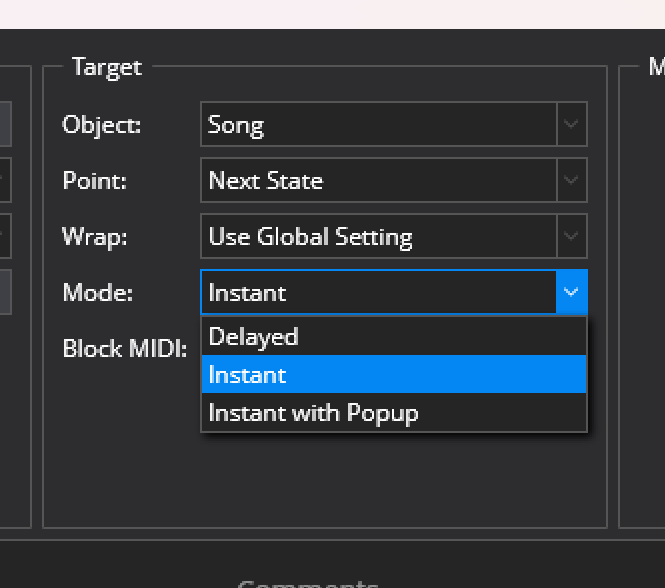Select highlighted Instant option in list
665x588 pixels.
click(x=394, y=374)
